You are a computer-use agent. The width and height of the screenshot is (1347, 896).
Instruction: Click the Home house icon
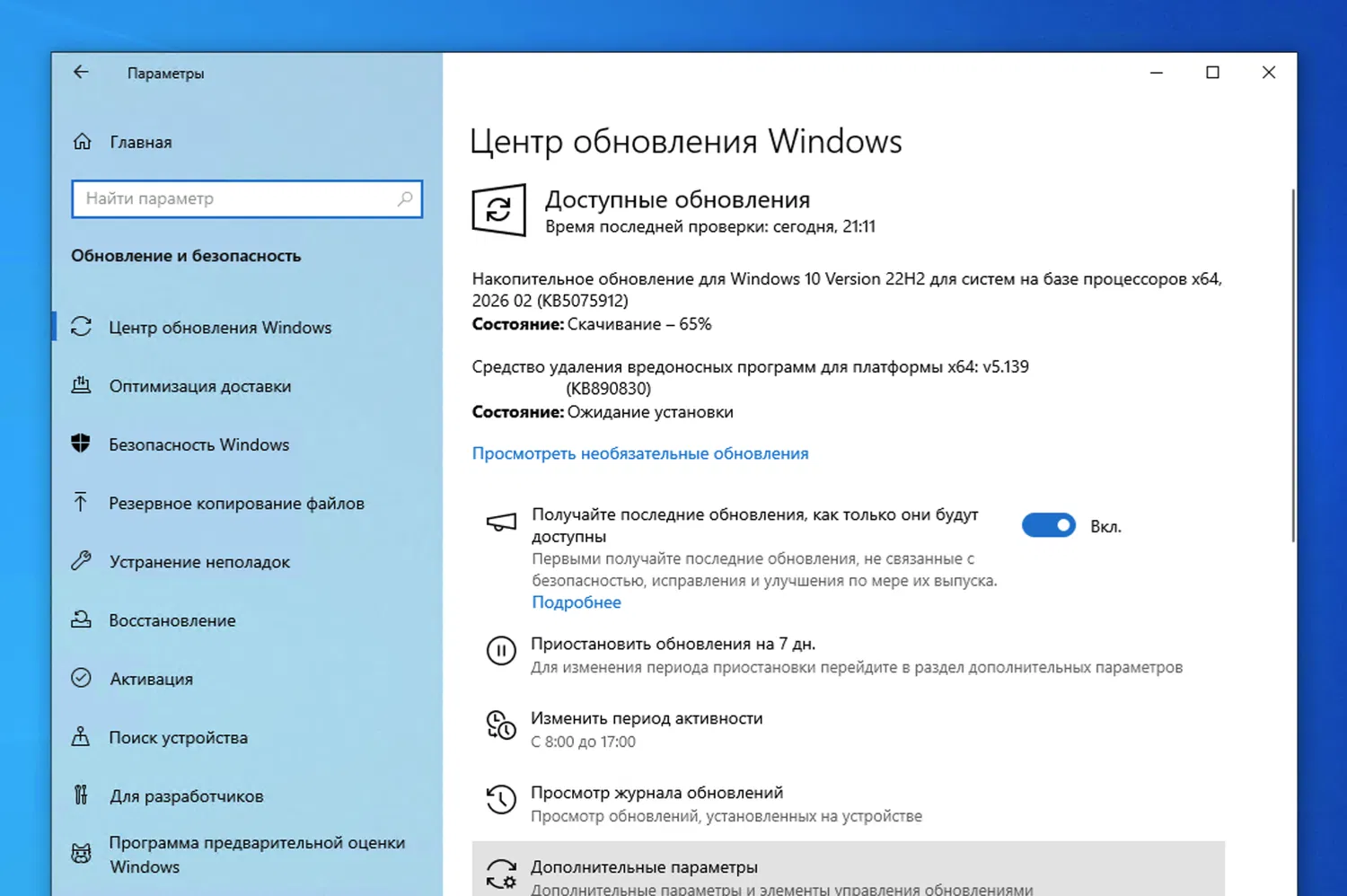pos(82,141)
